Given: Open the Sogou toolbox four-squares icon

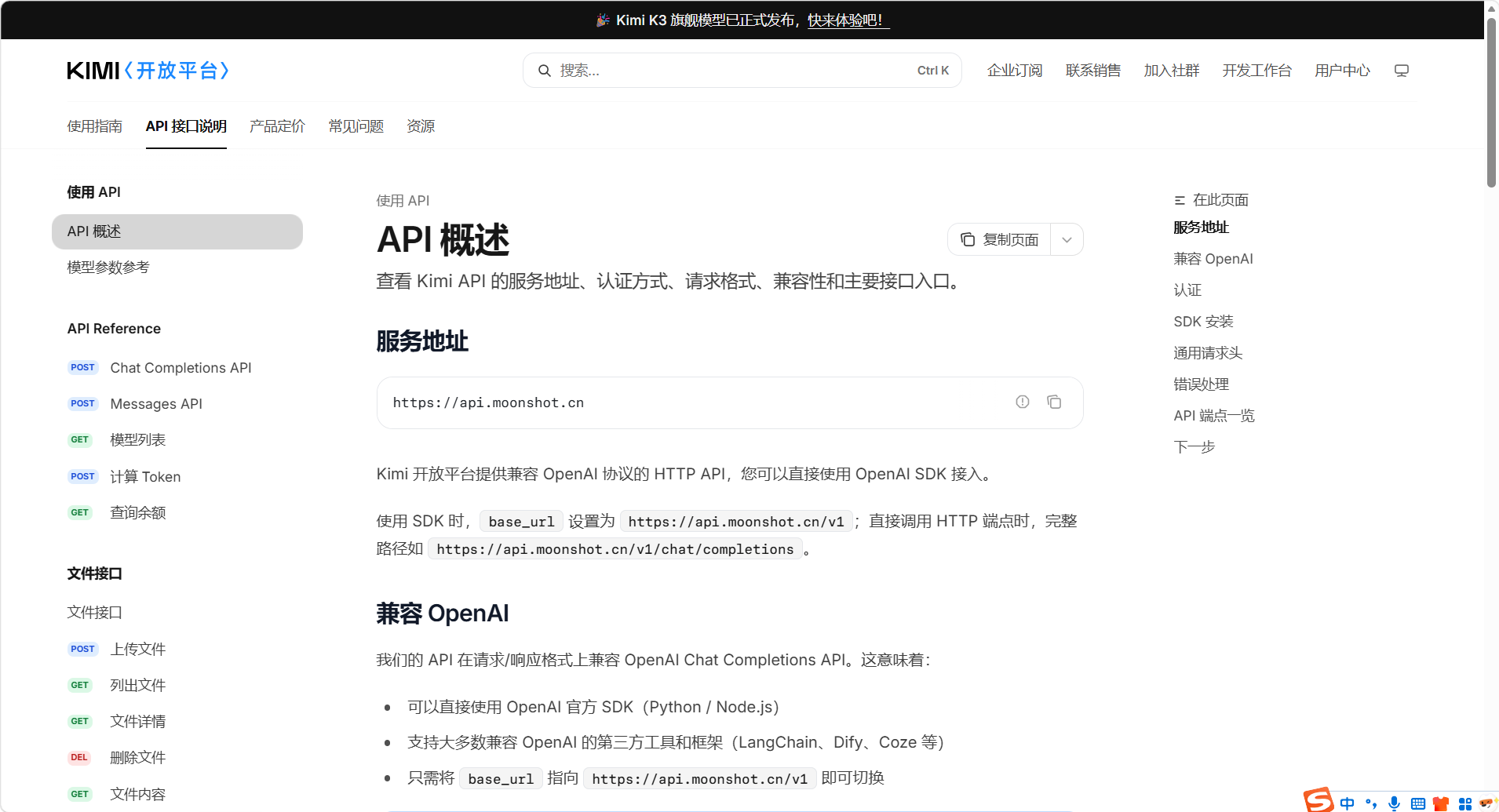Looking at the screenshot, I should pos(1465,803).
